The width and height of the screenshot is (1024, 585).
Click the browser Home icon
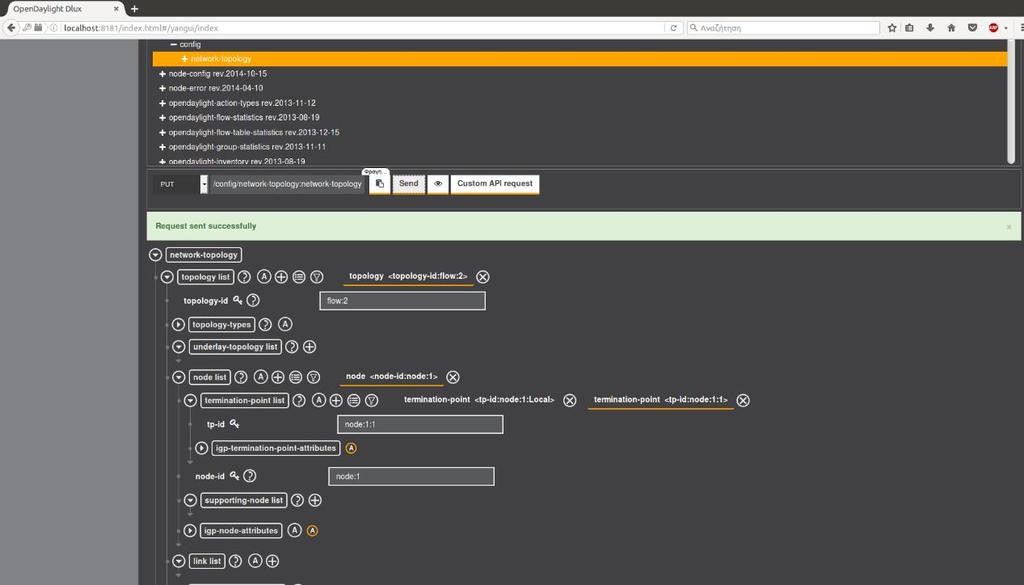click(951, 27)
